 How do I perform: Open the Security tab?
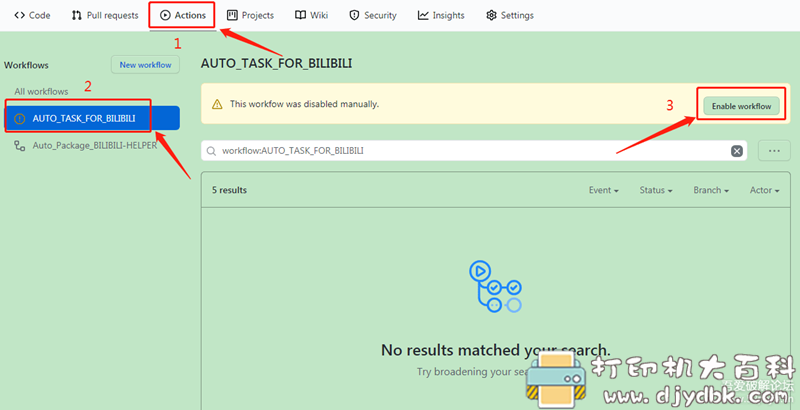point(373,15)
